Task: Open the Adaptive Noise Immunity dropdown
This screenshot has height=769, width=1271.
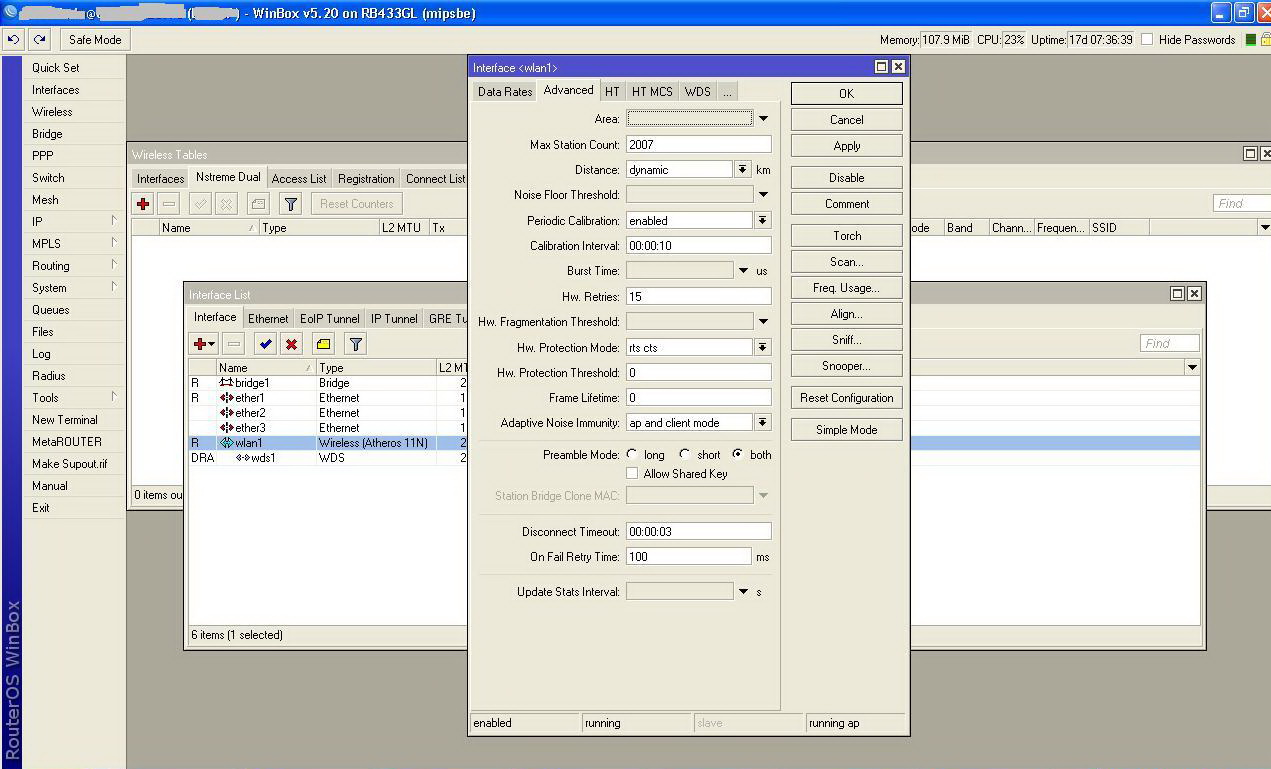Action: point(762,423)
